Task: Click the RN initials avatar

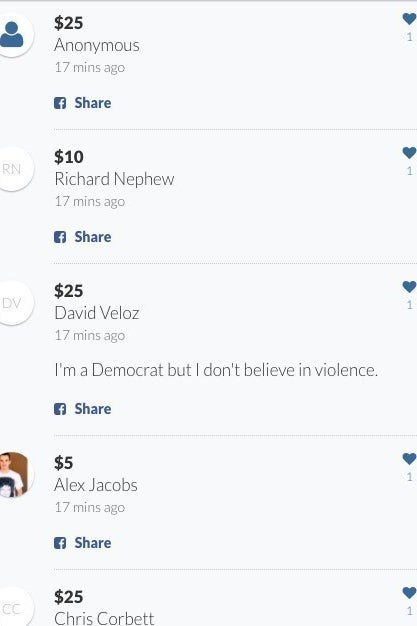Action: click(x=12, y=169)
